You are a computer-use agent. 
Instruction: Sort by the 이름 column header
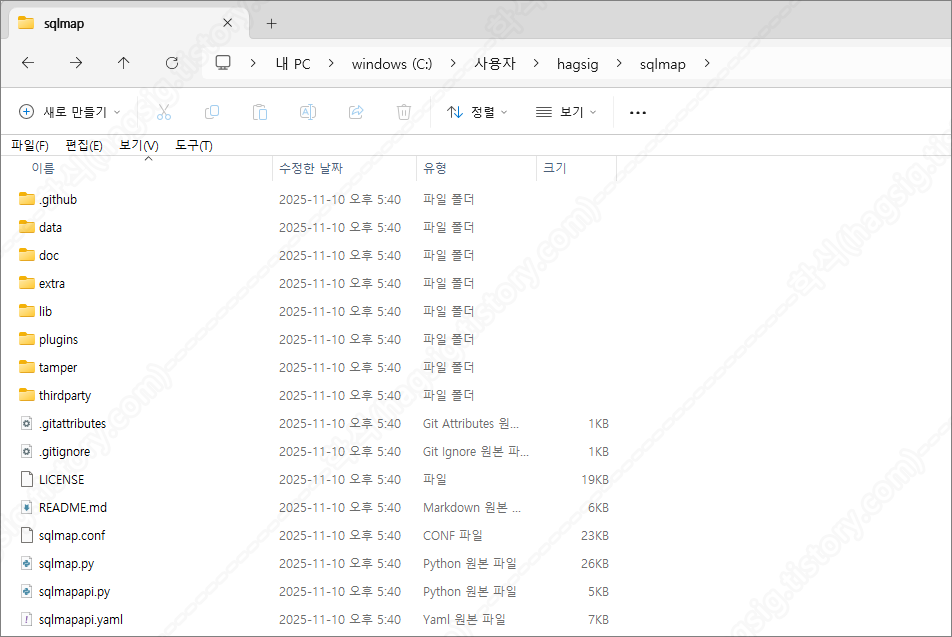[42, 168]
